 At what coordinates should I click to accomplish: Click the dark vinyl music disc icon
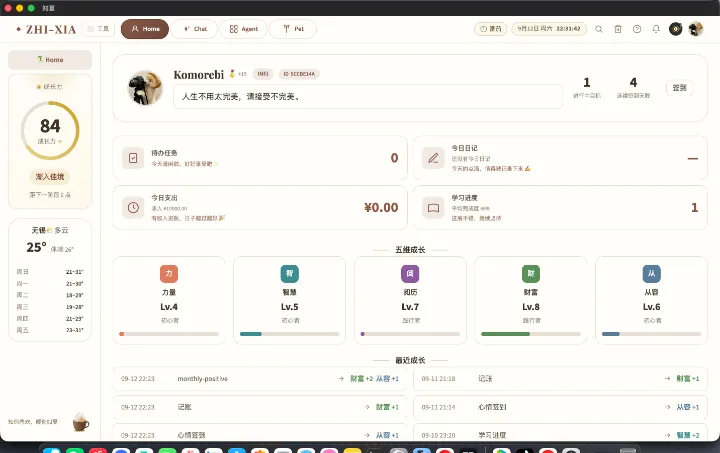675,29
